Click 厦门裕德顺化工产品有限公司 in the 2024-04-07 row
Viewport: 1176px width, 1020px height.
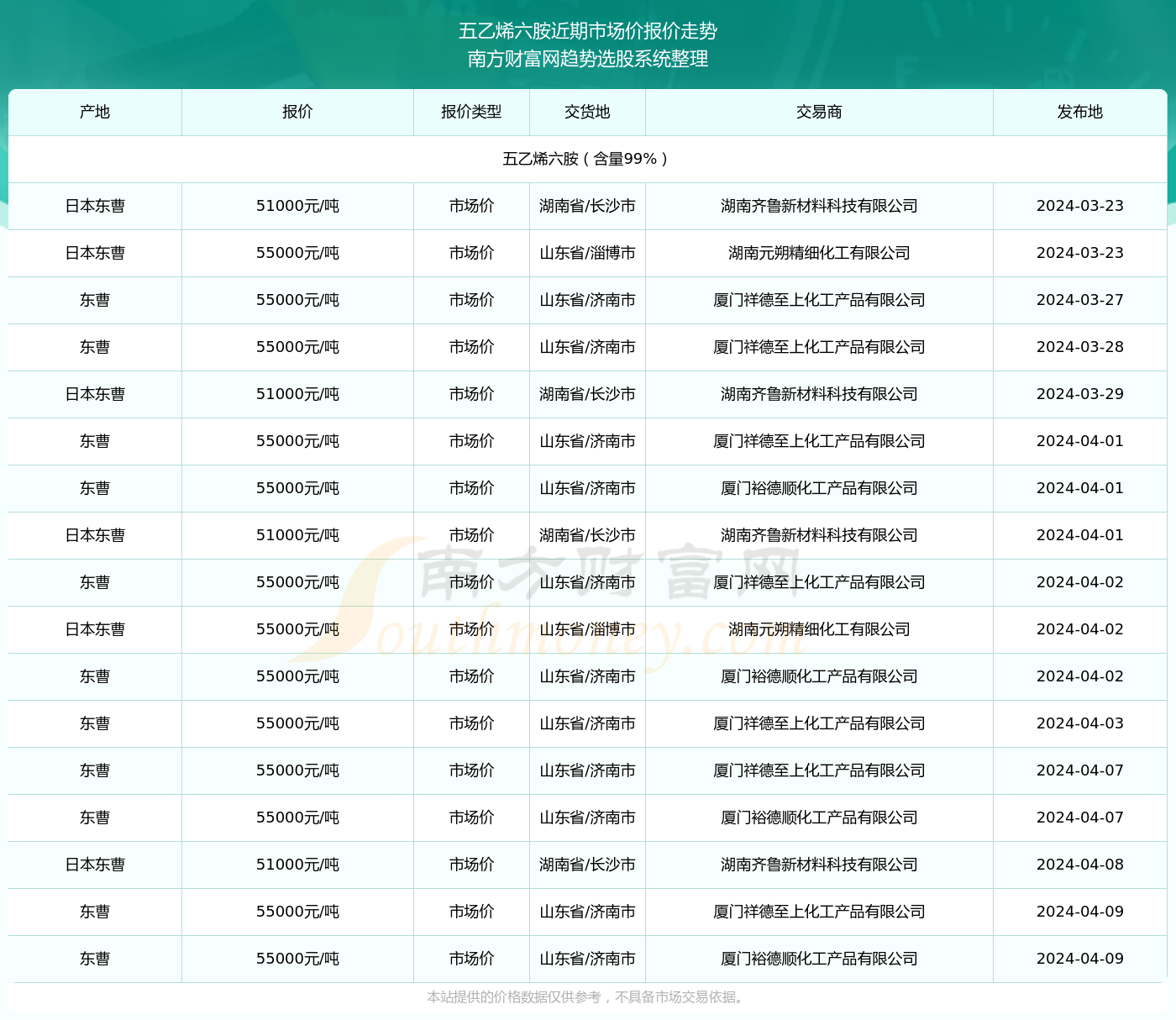pyautogui.click(x=819, y=818)
